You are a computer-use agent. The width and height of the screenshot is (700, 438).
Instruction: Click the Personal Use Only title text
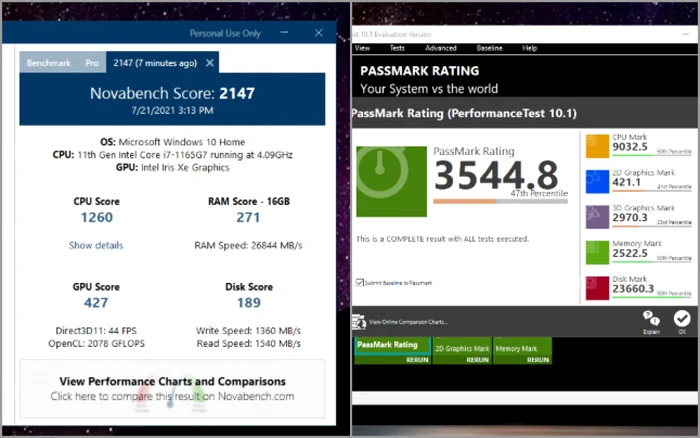click(x=225, y=33)
